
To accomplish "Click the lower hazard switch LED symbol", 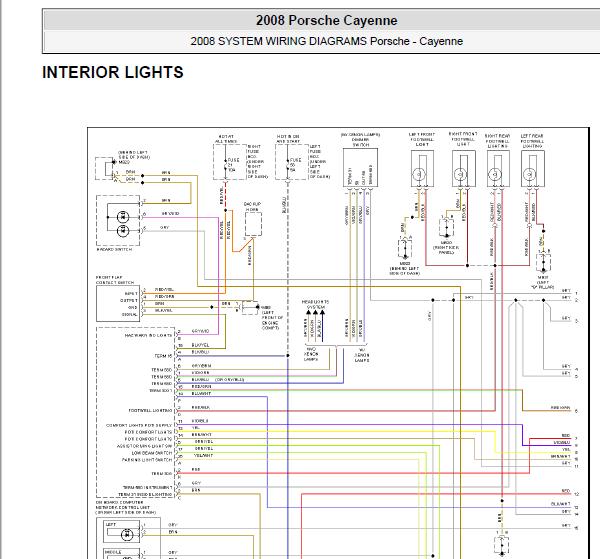I will click(x=123, y=230).
